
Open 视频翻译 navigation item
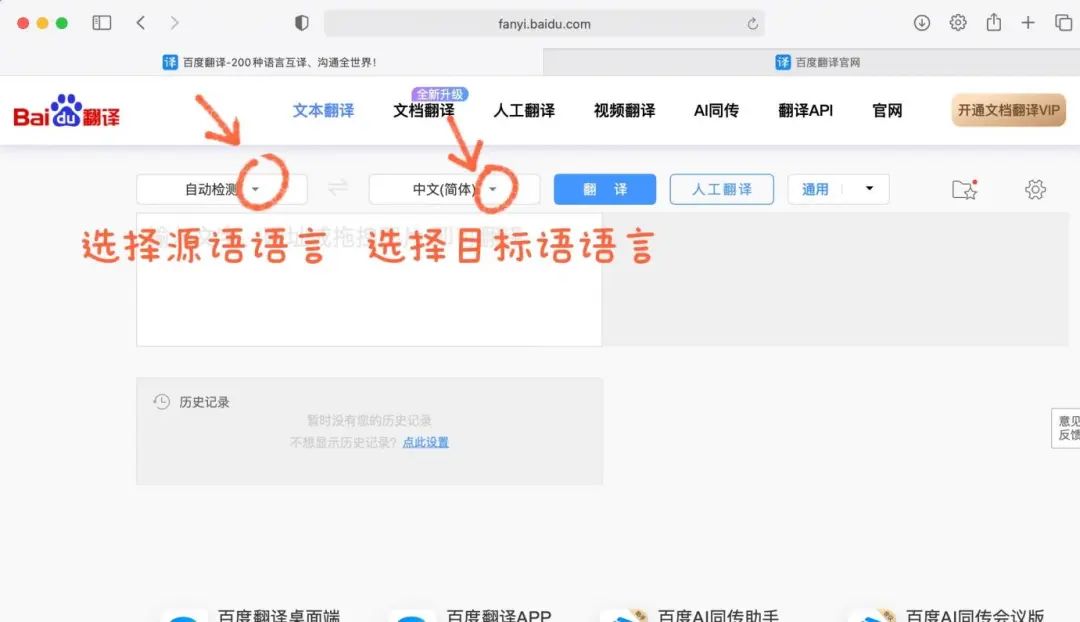click(x=625, y=110)
